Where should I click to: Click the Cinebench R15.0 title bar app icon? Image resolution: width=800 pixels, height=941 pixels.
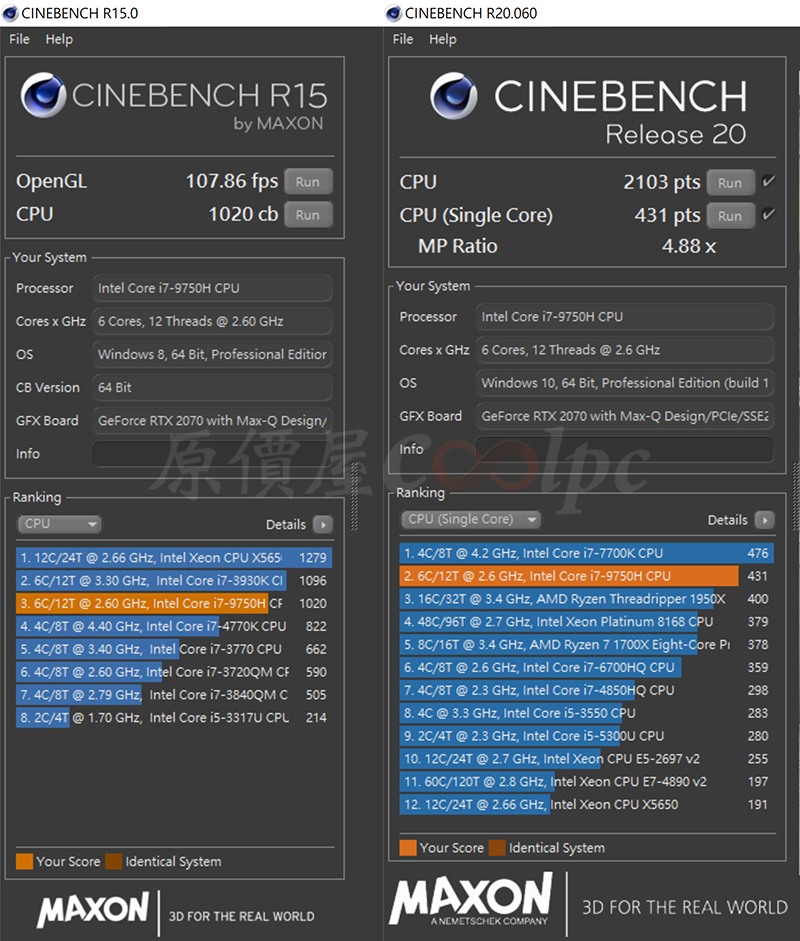coord(10,13)
